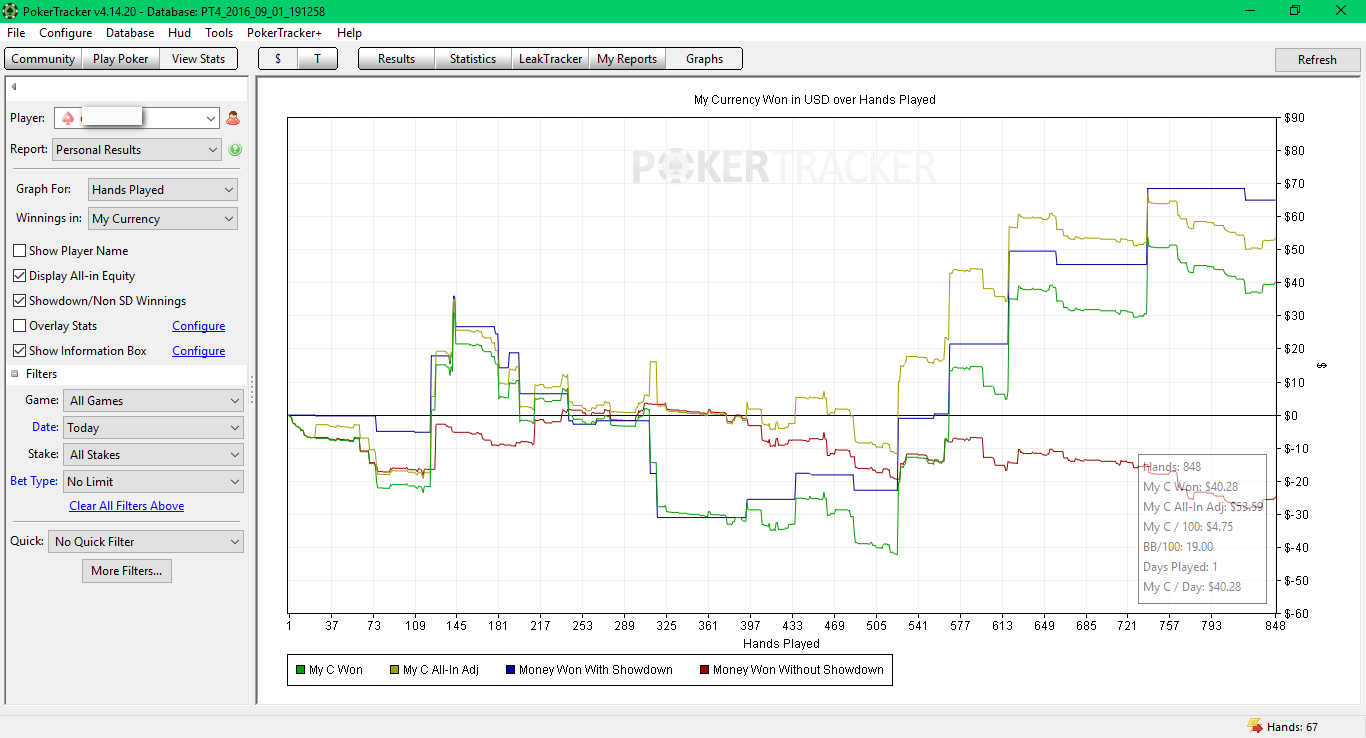Click the $90 y-axis label
Screen dimensions: 1366x738
1294,118
